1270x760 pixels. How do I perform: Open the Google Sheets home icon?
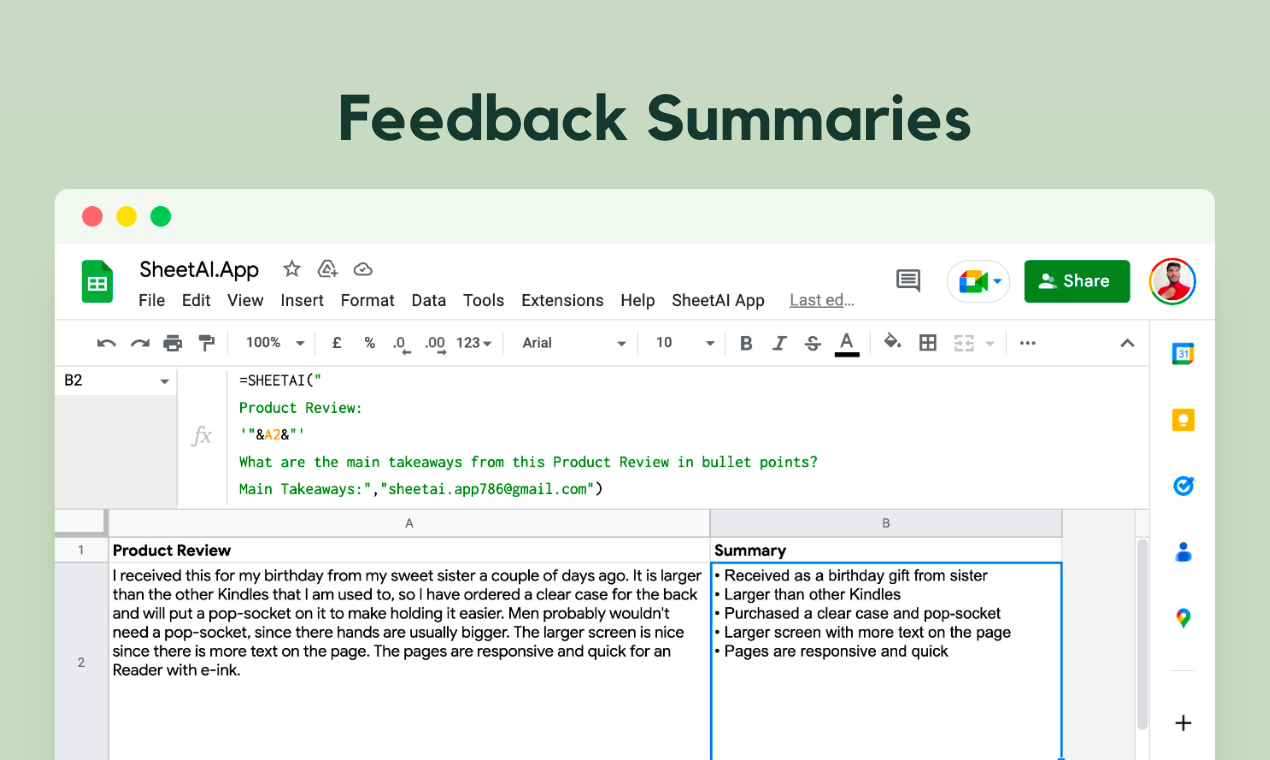pyautogui.click(x=98, y=282)
